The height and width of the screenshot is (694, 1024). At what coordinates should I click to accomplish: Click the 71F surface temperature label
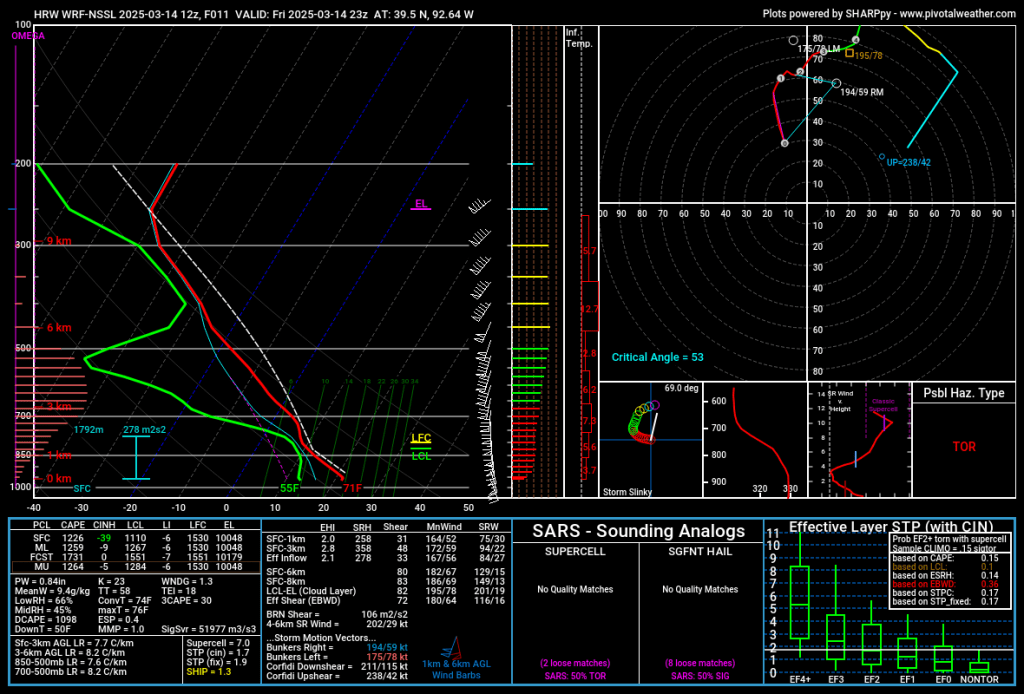(352, 488)
